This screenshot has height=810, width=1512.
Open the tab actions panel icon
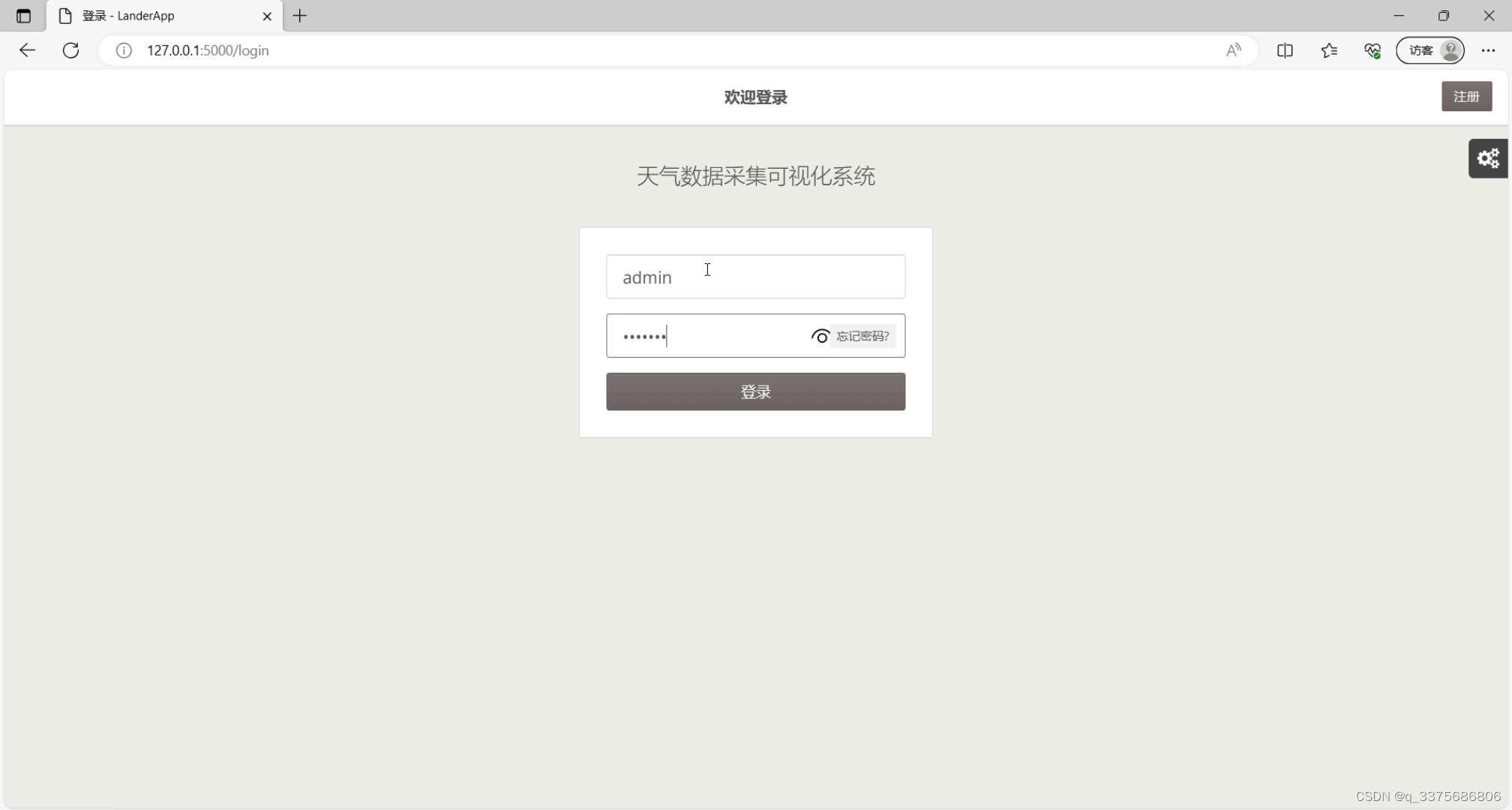pyautogui.click(x=22, y=16)
